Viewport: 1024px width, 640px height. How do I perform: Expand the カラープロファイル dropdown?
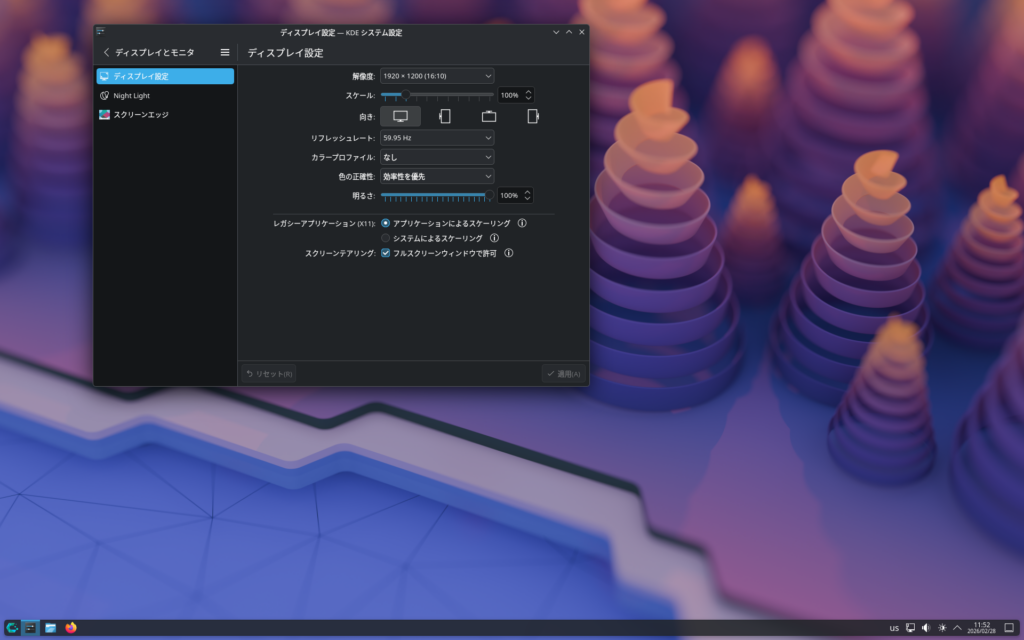coord(437,157)
